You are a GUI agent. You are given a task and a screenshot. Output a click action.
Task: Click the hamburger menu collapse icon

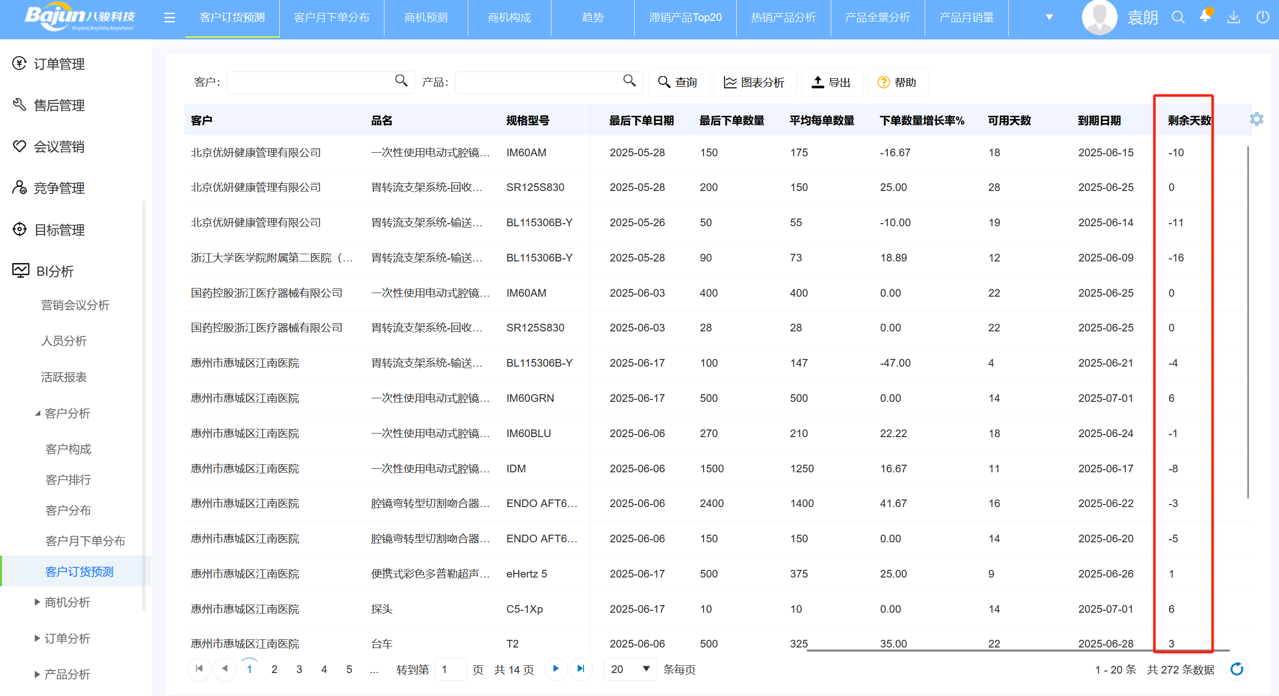click(169, 18)
